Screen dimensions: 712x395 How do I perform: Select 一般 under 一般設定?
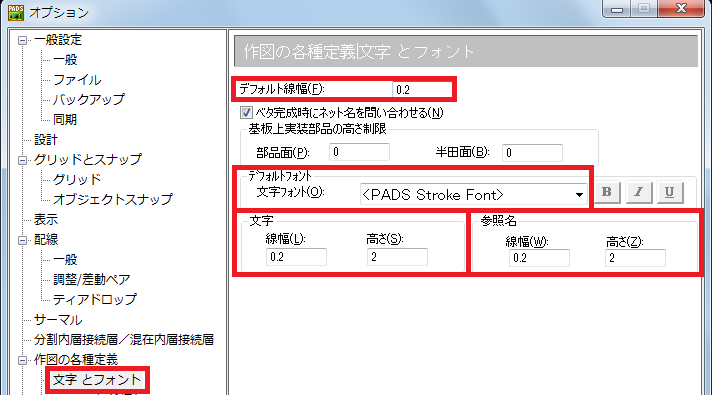(65, 59)
